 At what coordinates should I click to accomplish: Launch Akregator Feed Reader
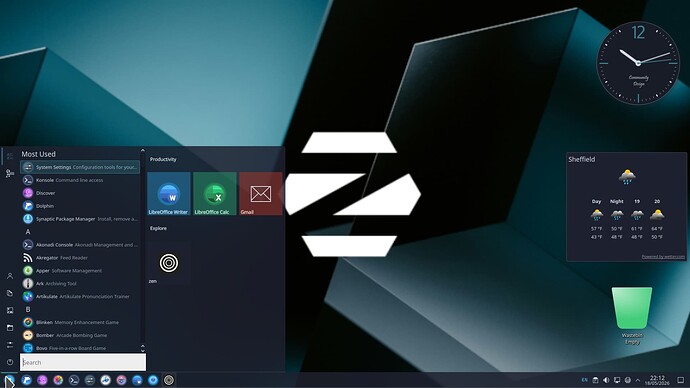click(80, 258)
